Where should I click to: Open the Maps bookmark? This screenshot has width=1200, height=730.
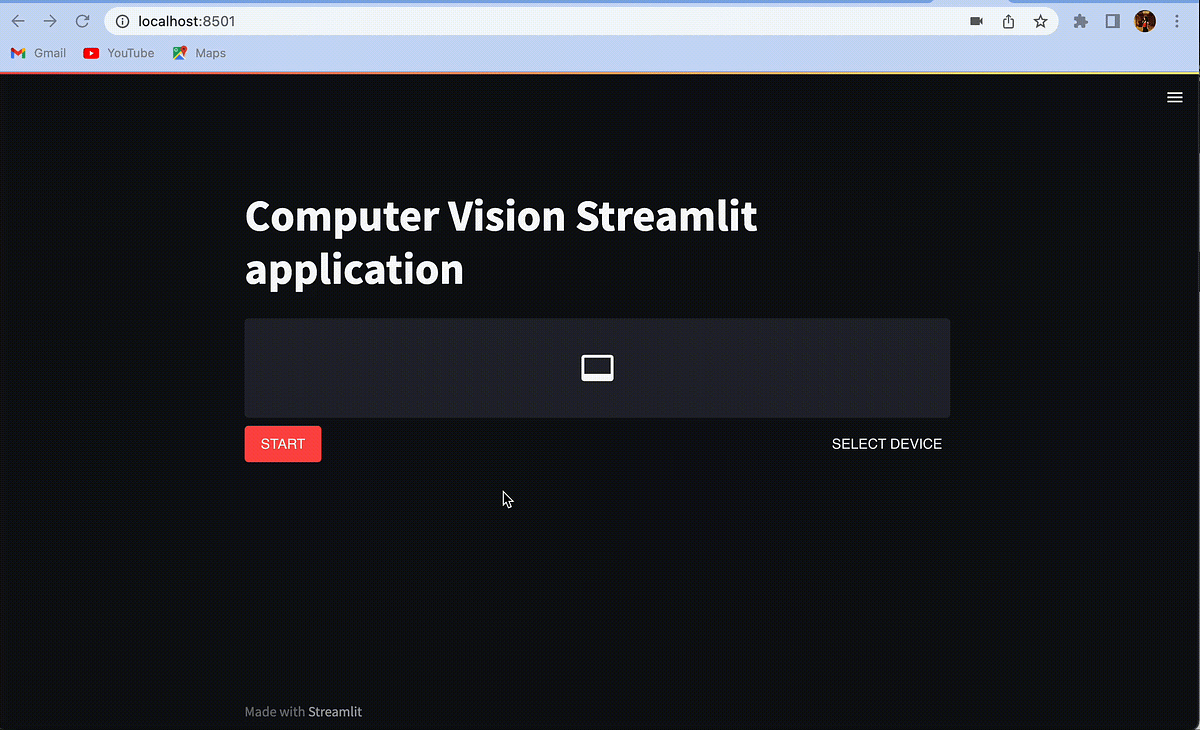(x=198, y=53)
